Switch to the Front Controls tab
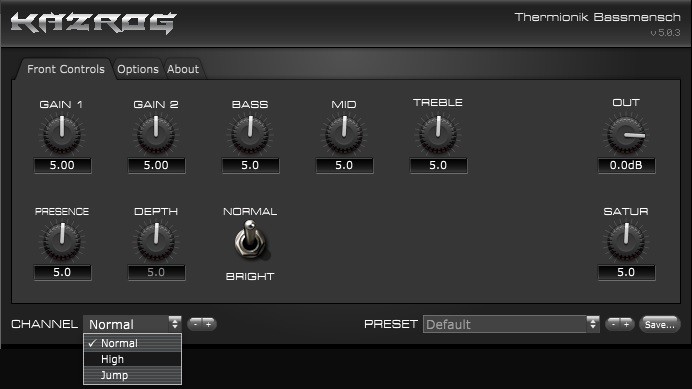 pos(66,69)
